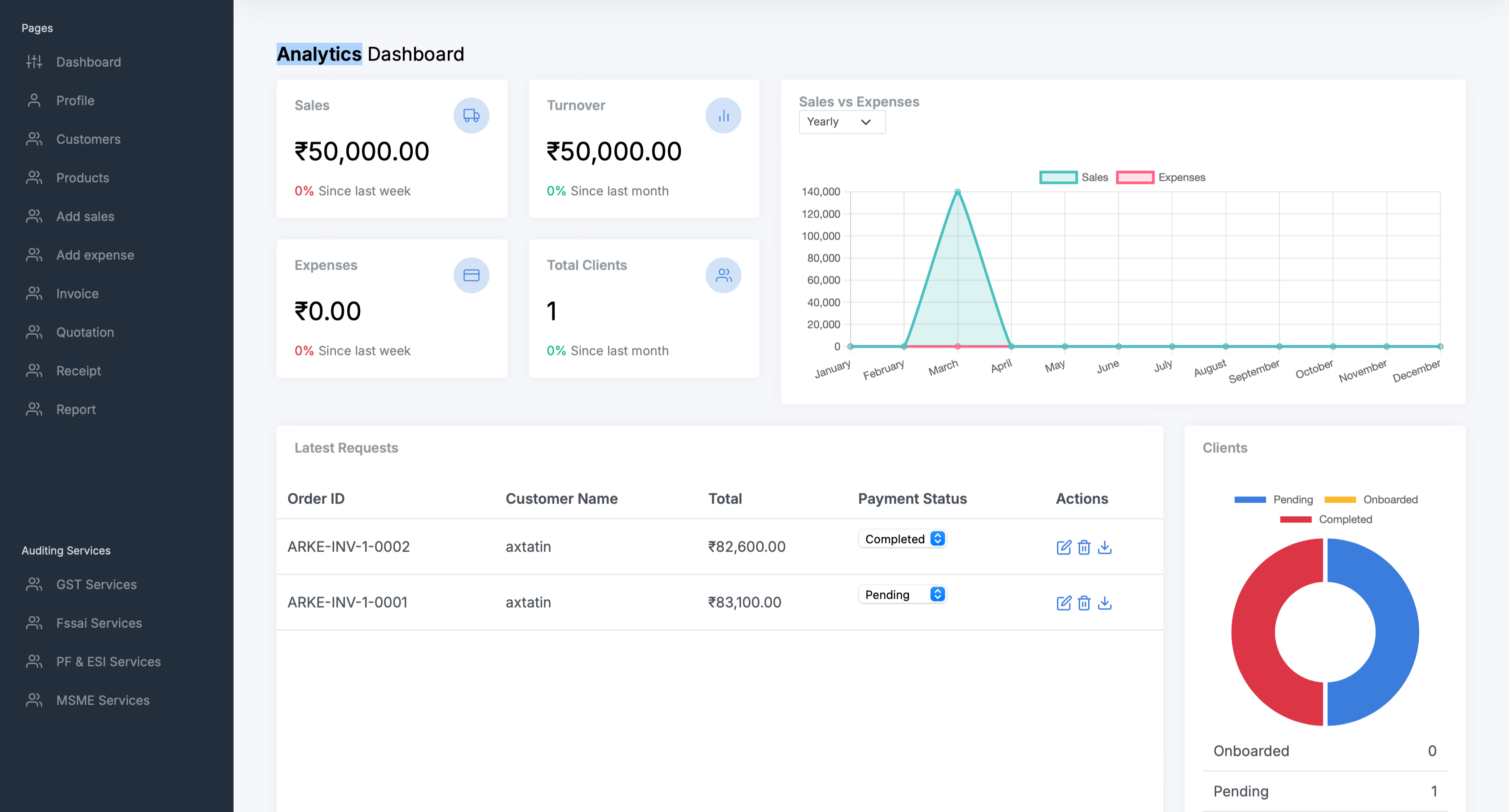The height and width of the screenshot is (812, 1509).
Task: Click the ARKE-INV-1-0001 order ID
Action: tap(347, 602)
